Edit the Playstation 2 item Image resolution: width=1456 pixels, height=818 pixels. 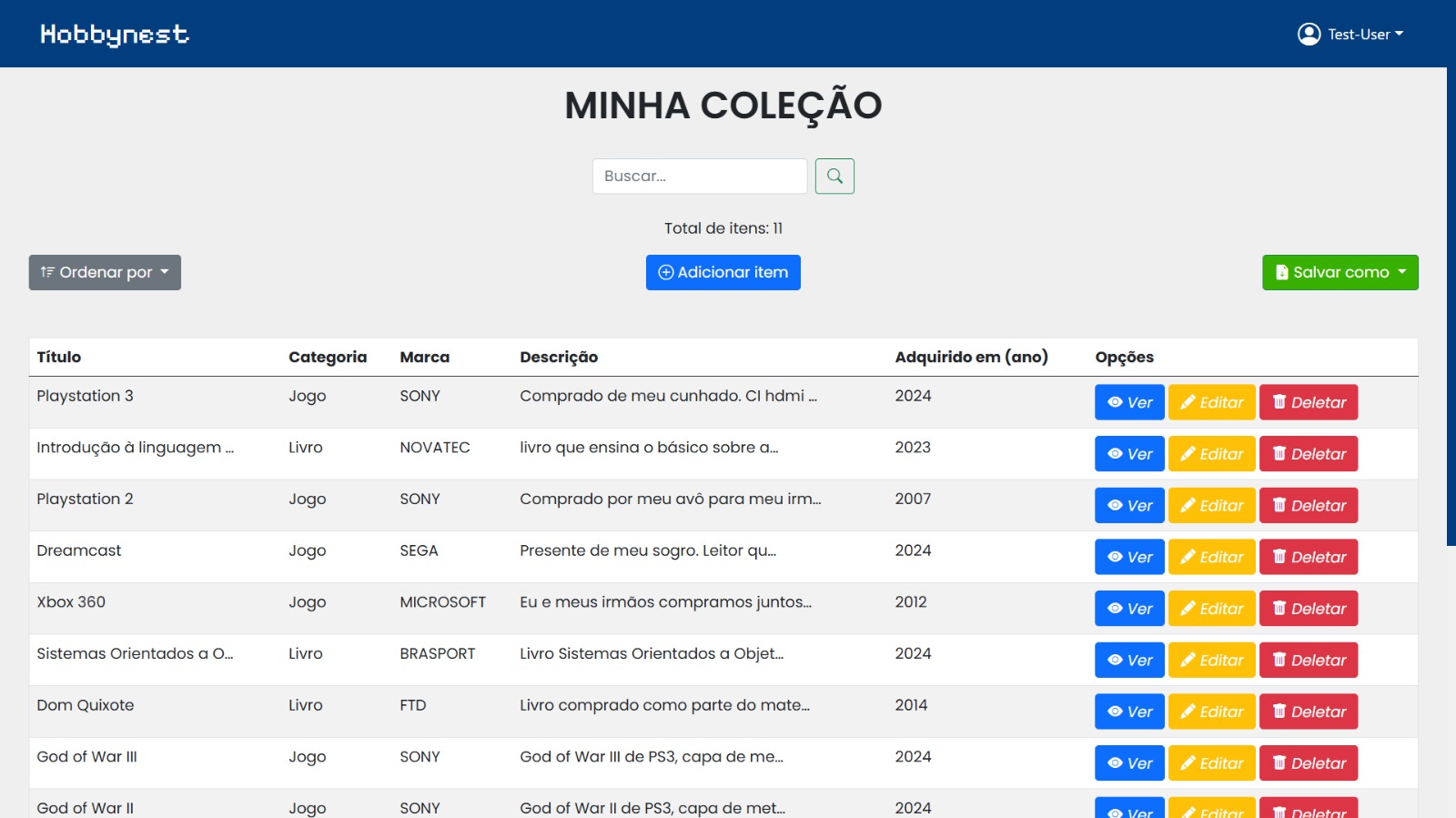(x=1212, y=505)
